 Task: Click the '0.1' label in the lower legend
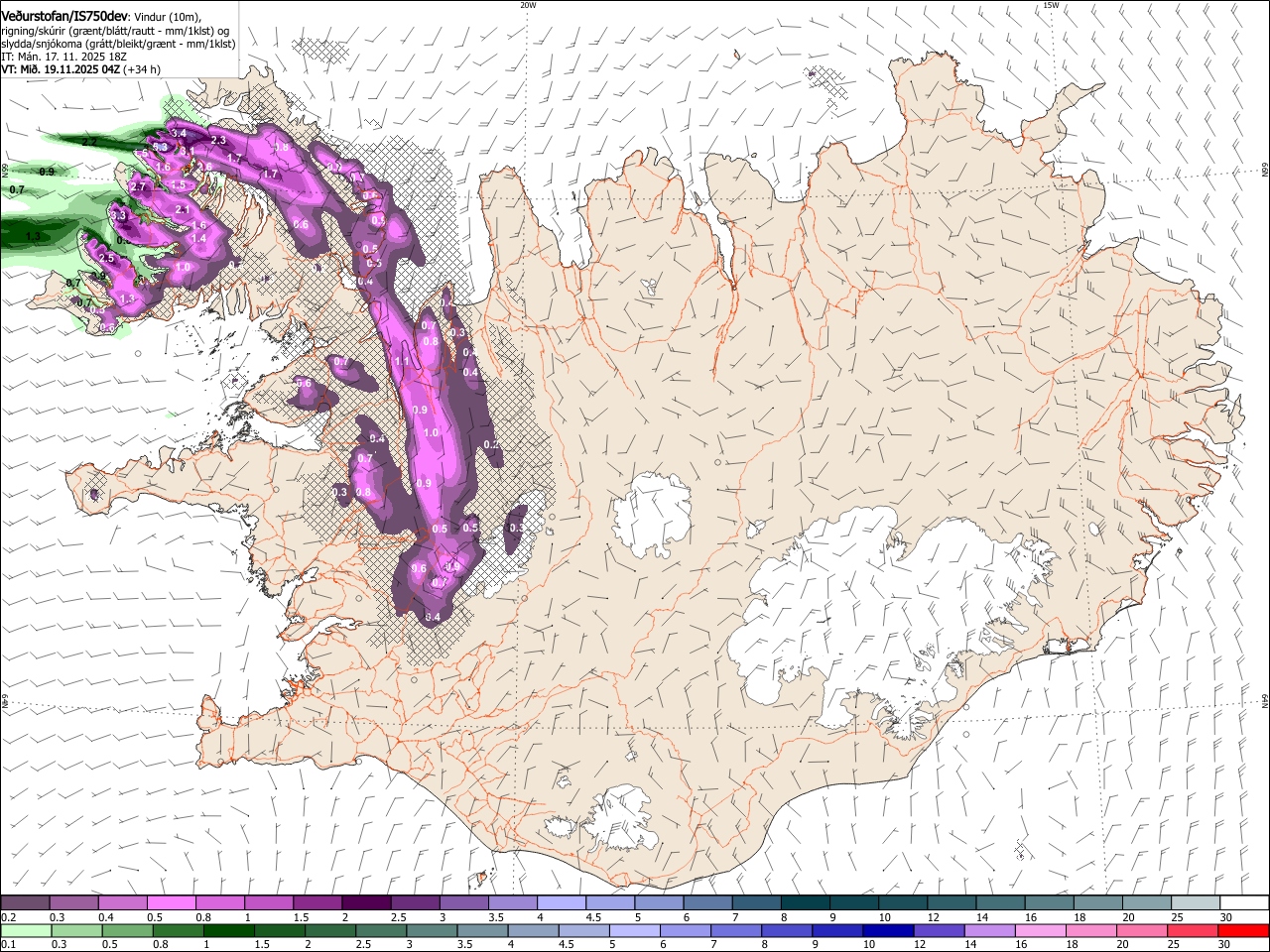point(7,944)
